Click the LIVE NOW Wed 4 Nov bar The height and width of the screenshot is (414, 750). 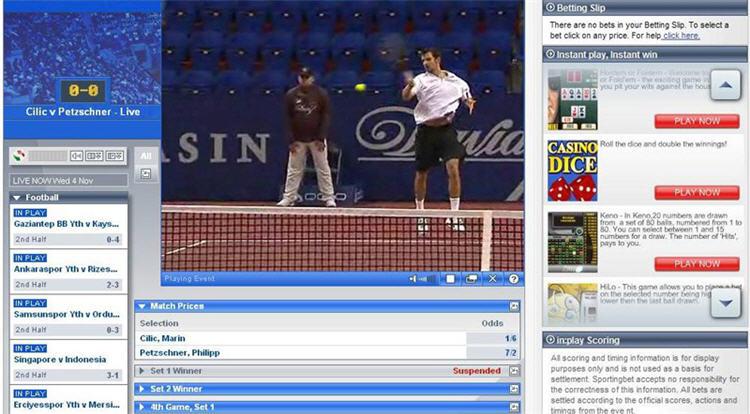[x=68, y=180]
